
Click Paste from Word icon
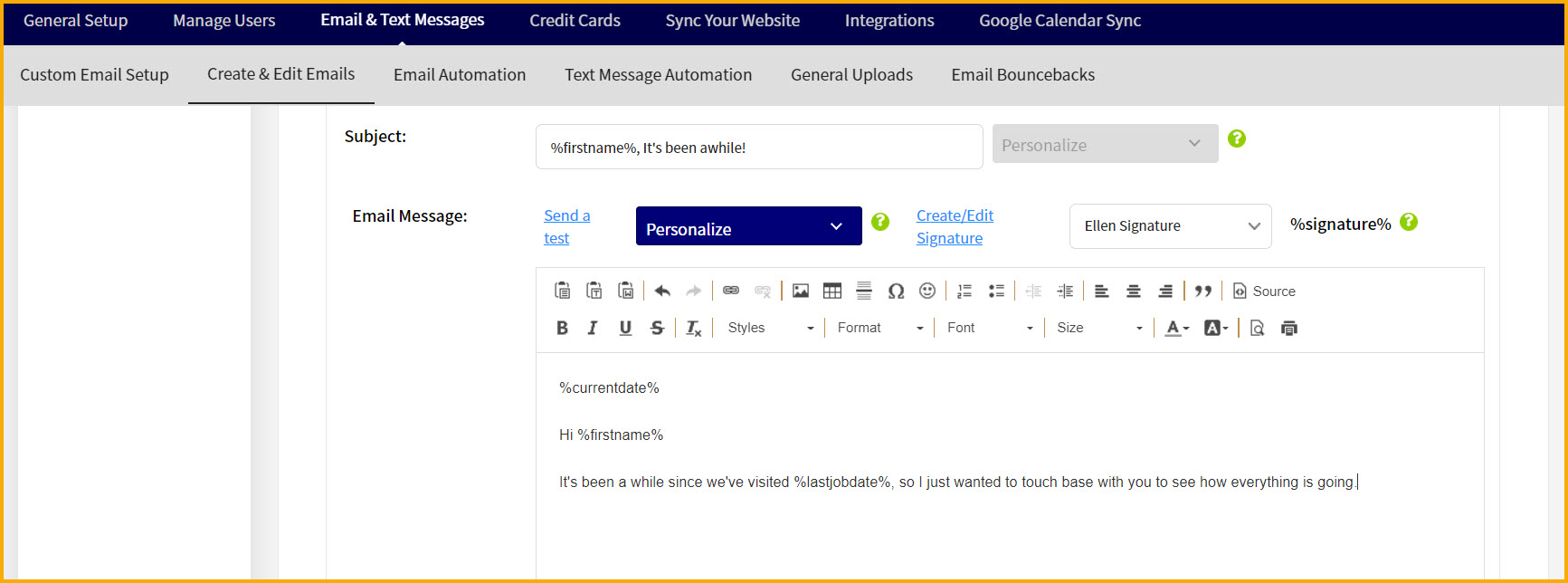625,291
